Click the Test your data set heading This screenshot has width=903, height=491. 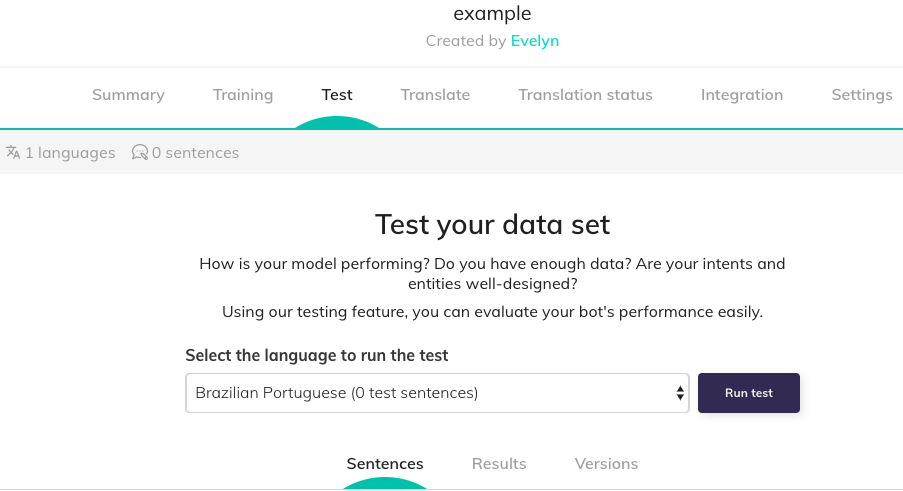point(492,224)
